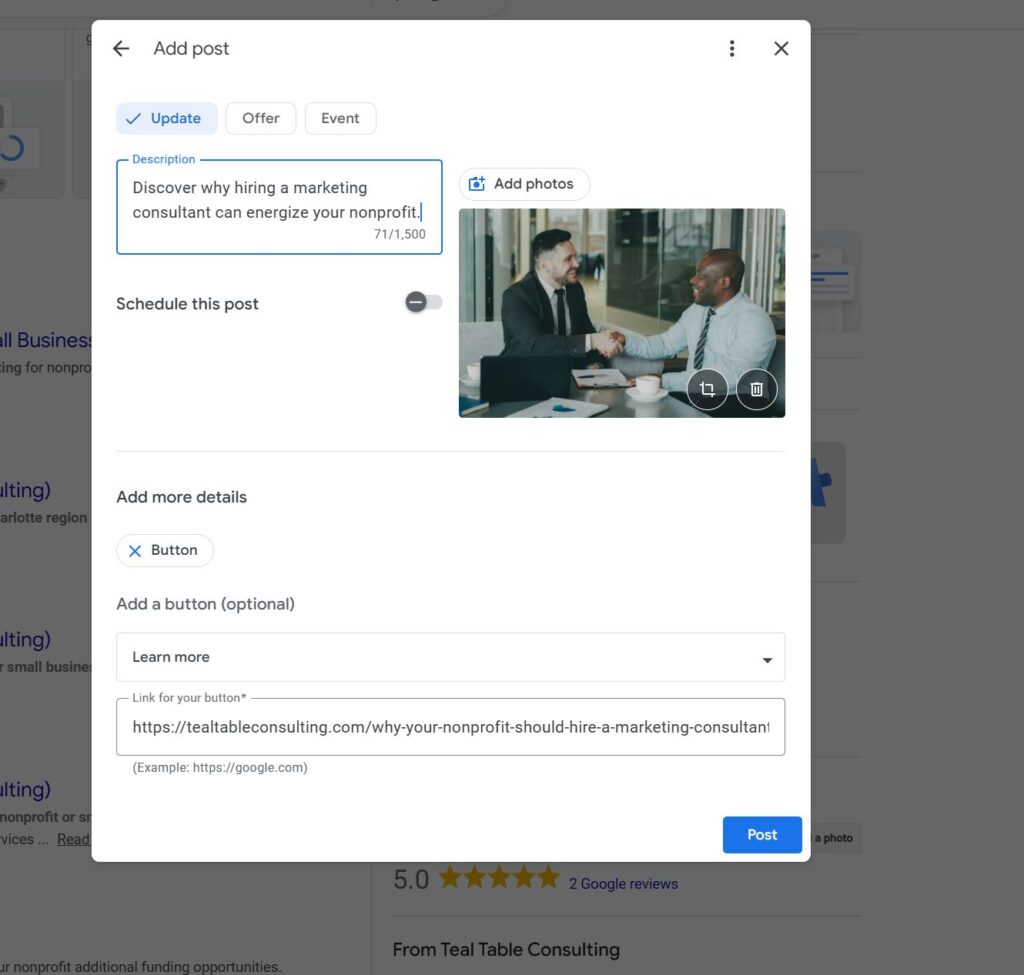The width and height of the screenshot is (1024, 975).
Task: Crop the uploaded handshake photo
Action: 707,389
